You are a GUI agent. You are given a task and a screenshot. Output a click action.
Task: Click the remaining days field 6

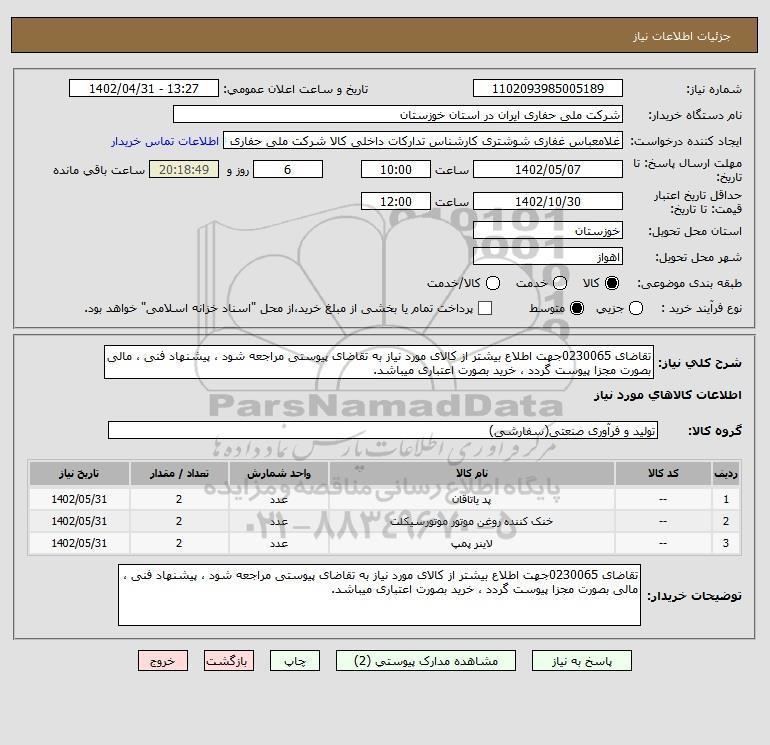tap(288, 169)
